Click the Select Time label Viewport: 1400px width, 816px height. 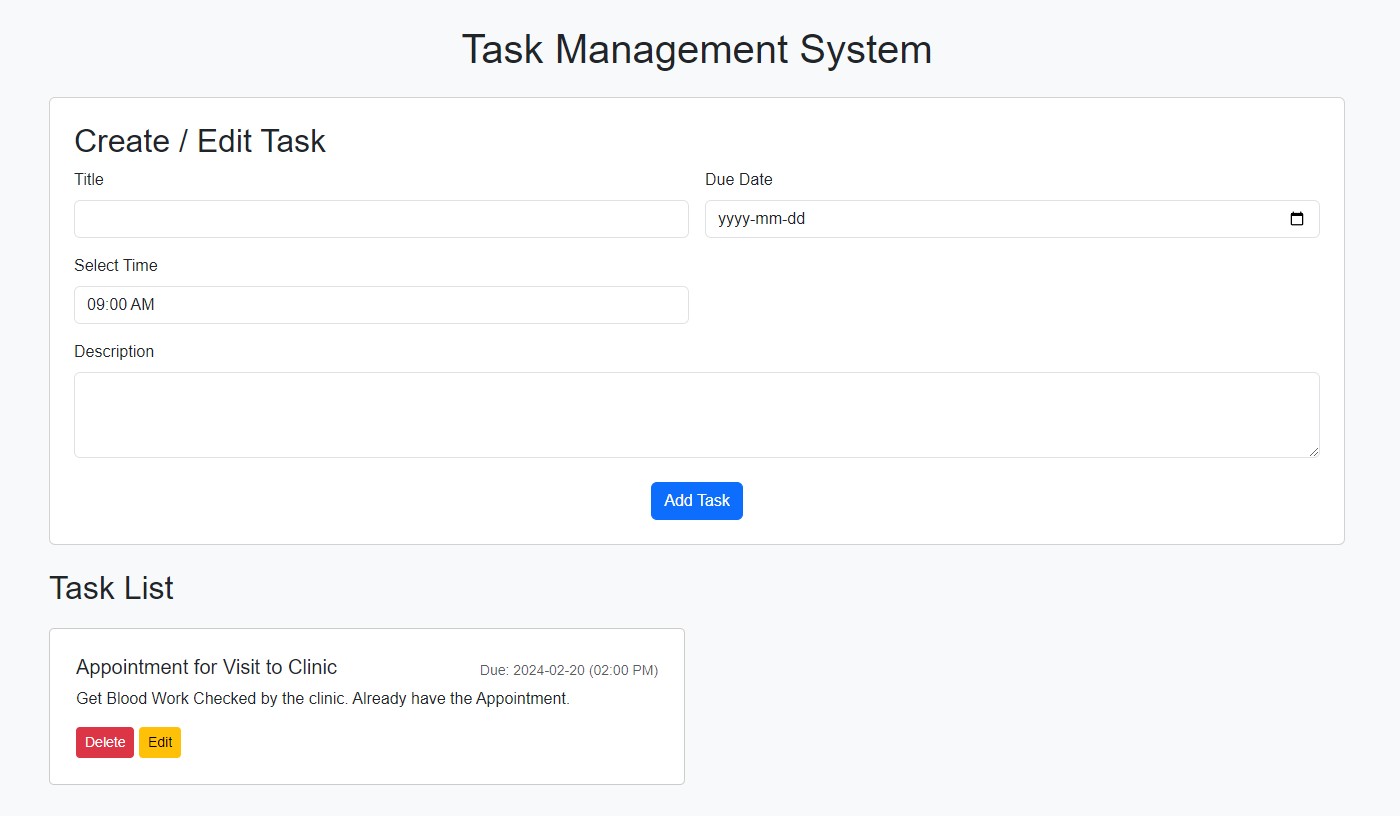click(x=115, y=265)
